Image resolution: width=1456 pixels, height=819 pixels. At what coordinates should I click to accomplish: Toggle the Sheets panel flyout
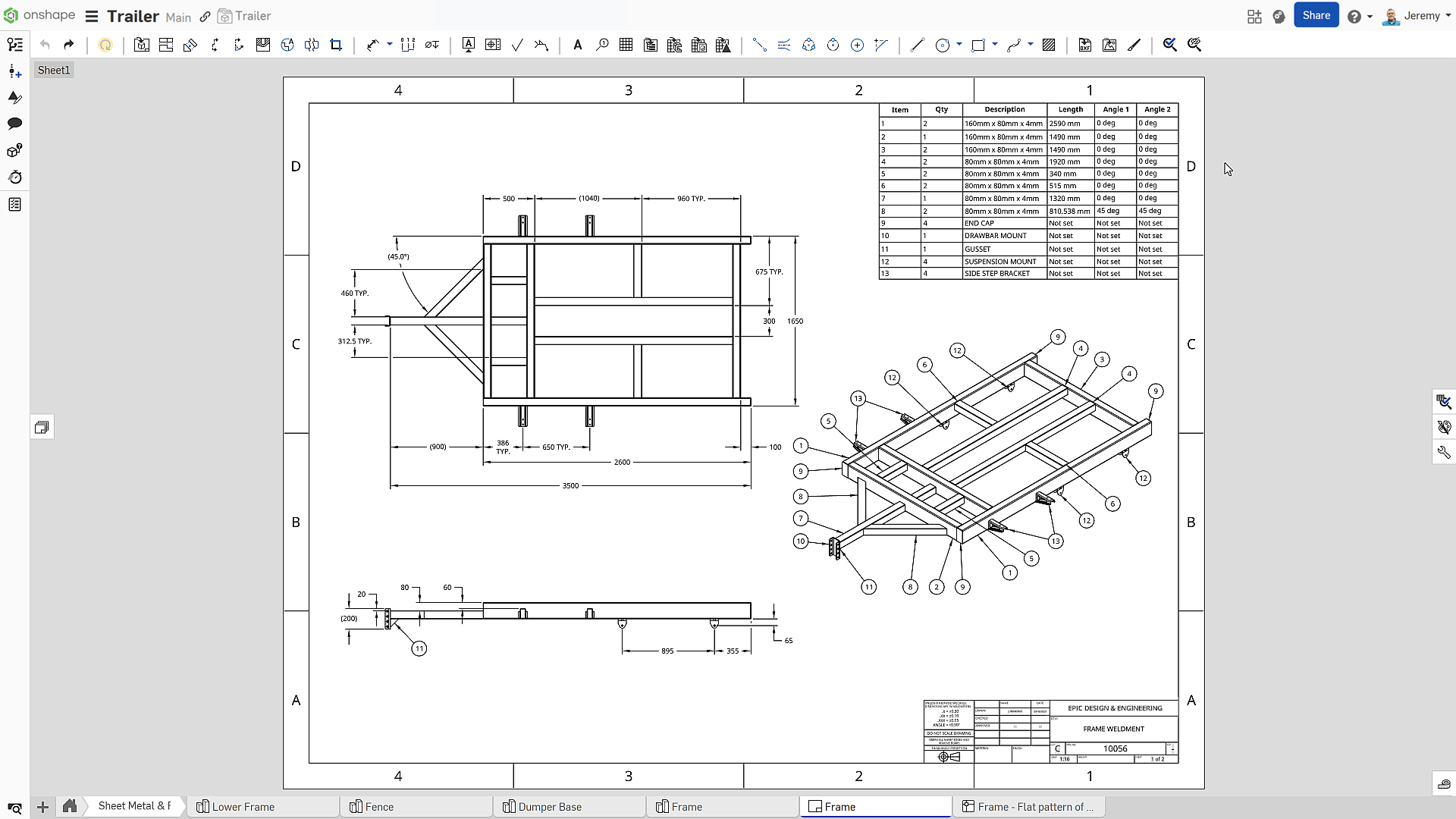point(42,428)
